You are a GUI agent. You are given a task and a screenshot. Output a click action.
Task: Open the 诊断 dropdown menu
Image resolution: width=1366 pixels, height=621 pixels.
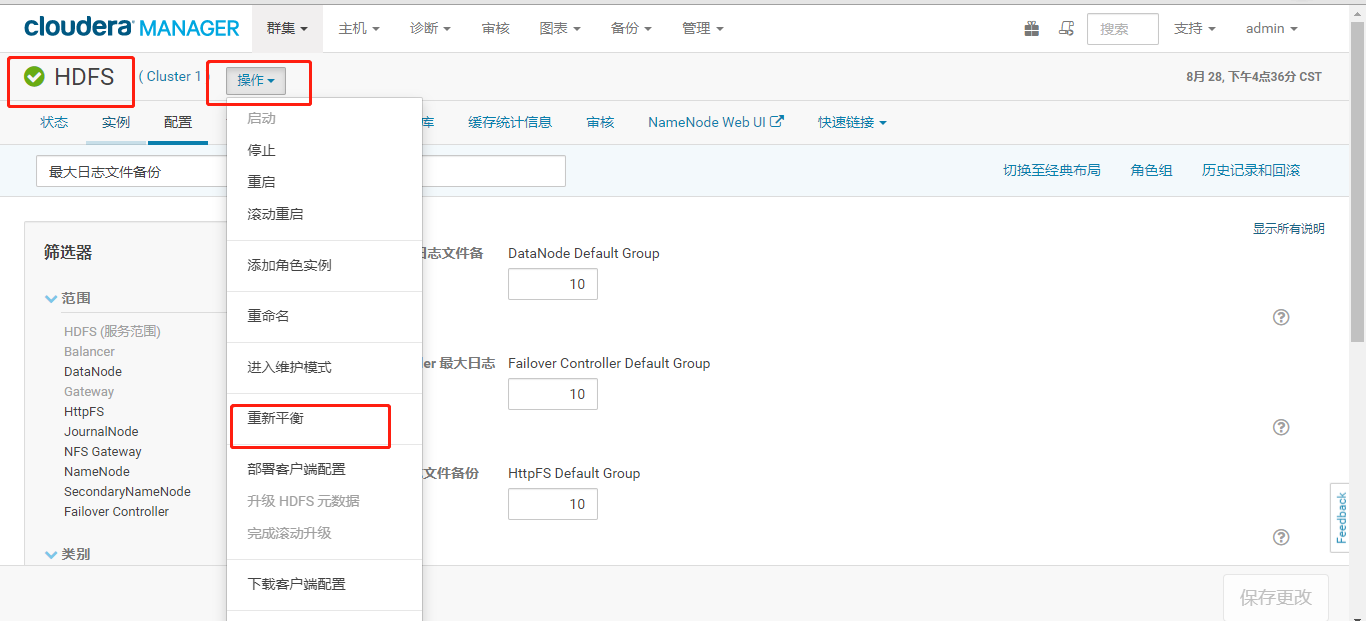pos(430,28)
